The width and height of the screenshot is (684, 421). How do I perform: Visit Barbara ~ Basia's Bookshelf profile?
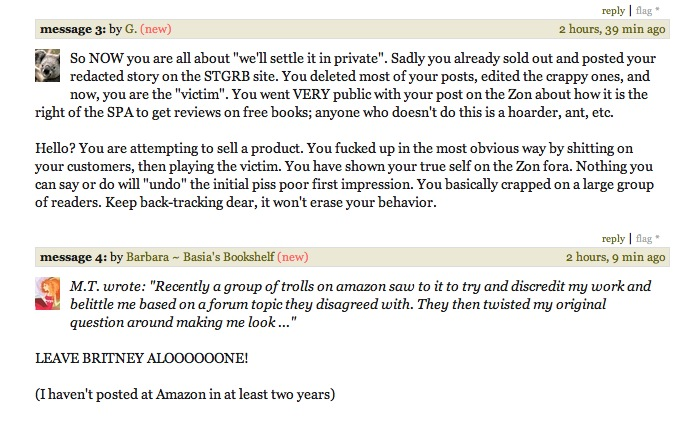tap(200, 257)
